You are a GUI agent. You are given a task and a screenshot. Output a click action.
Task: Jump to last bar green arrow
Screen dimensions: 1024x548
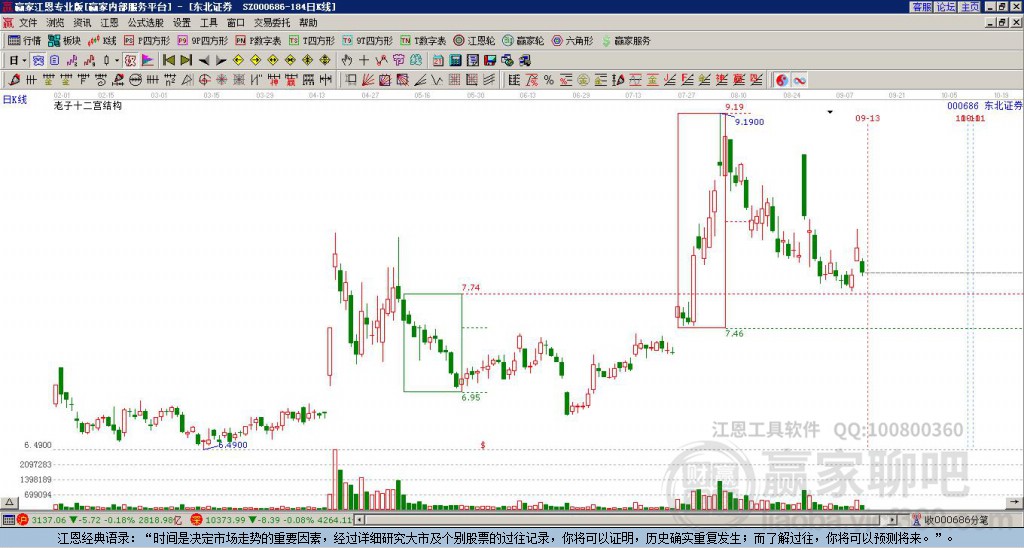click(x=186, y=61)
